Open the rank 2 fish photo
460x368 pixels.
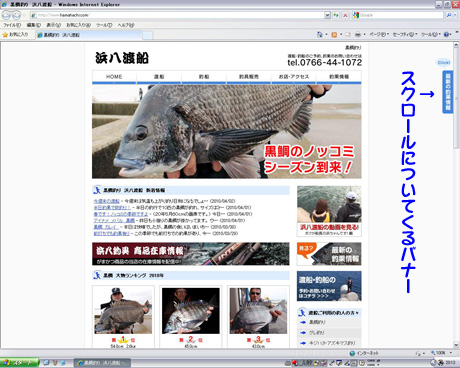[191, 311]
